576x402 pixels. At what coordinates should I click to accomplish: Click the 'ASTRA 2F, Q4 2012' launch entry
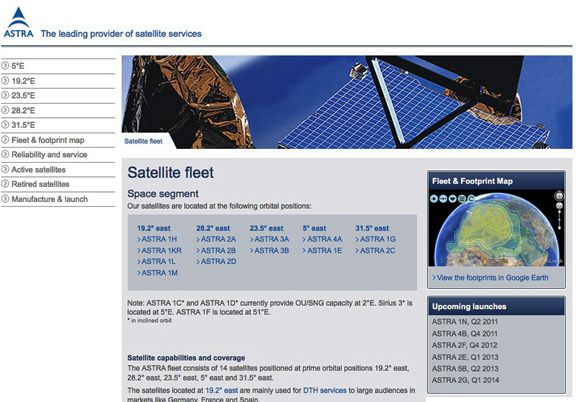pos(465,345)
